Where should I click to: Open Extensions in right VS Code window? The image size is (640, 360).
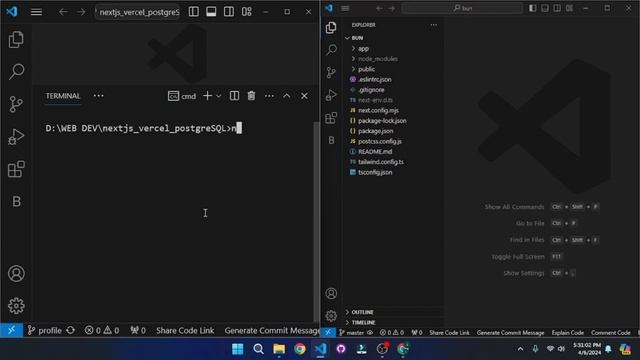coord(331,118)
